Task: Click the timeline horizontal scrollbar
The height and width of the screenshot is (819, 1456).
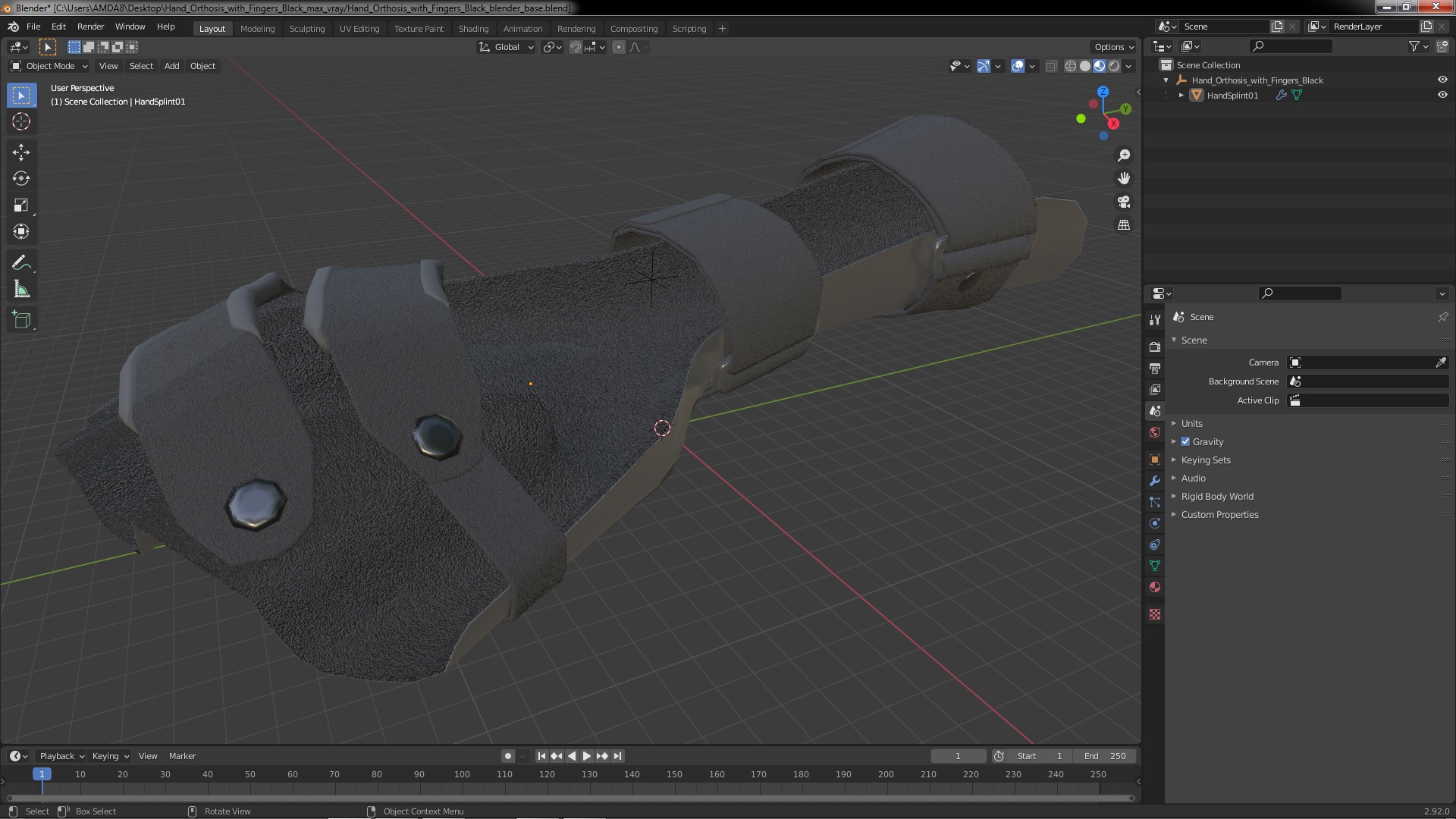Action: coord(570,798)
